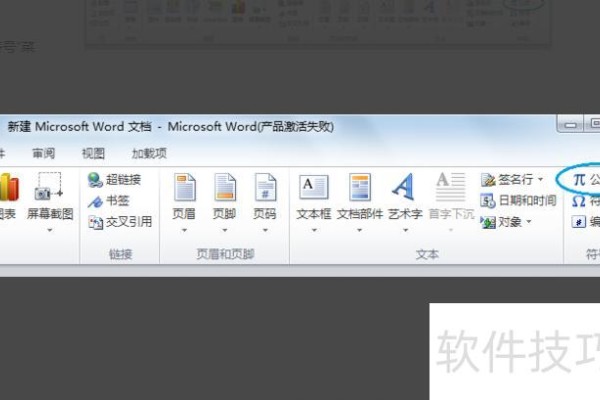Insert a 超链接 hyperlink

click(114, 180)
